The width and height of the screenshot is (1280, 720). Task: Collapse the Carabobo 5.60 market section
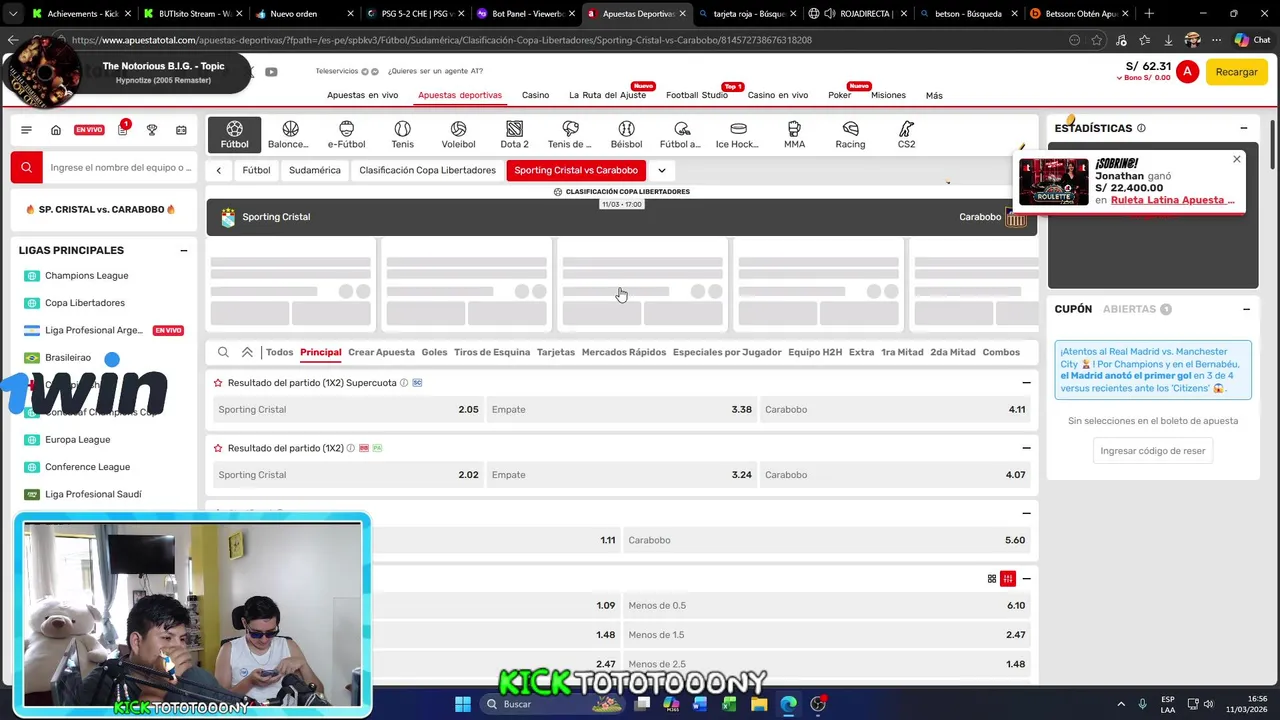tap(1026, 513)
